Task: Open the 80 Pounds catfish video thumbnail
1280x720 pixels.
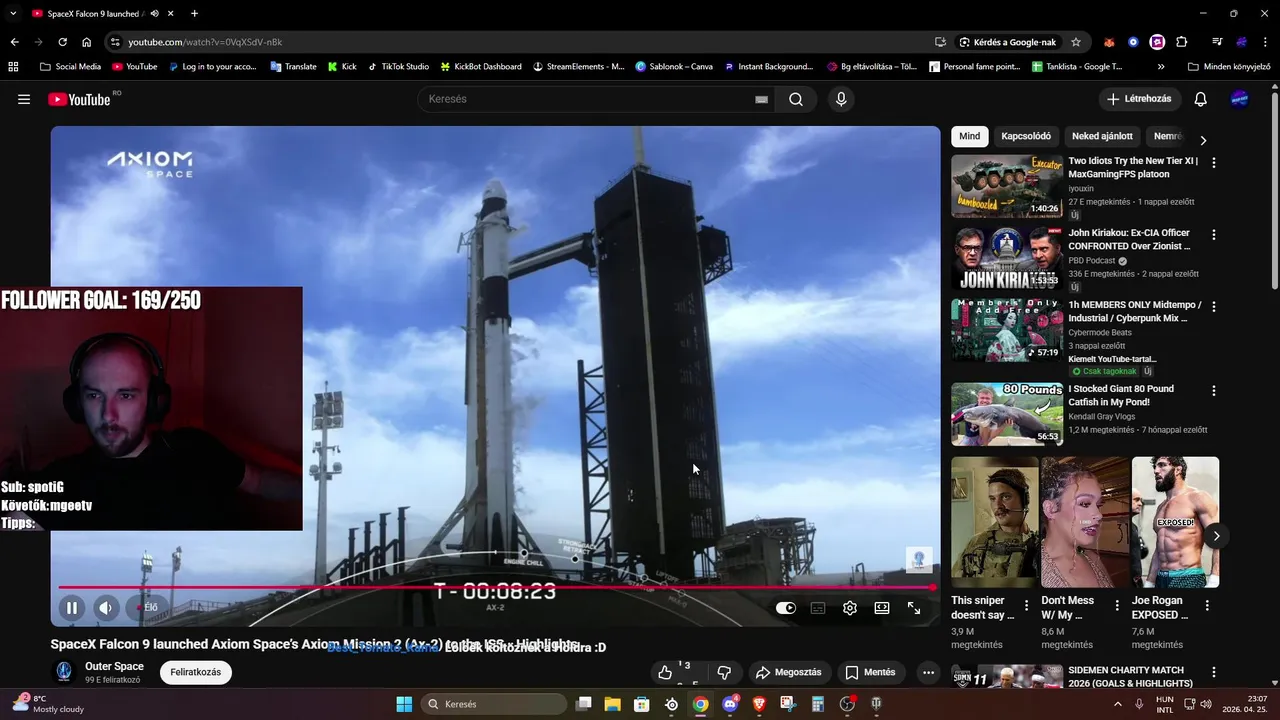Action: (1007, 414)
